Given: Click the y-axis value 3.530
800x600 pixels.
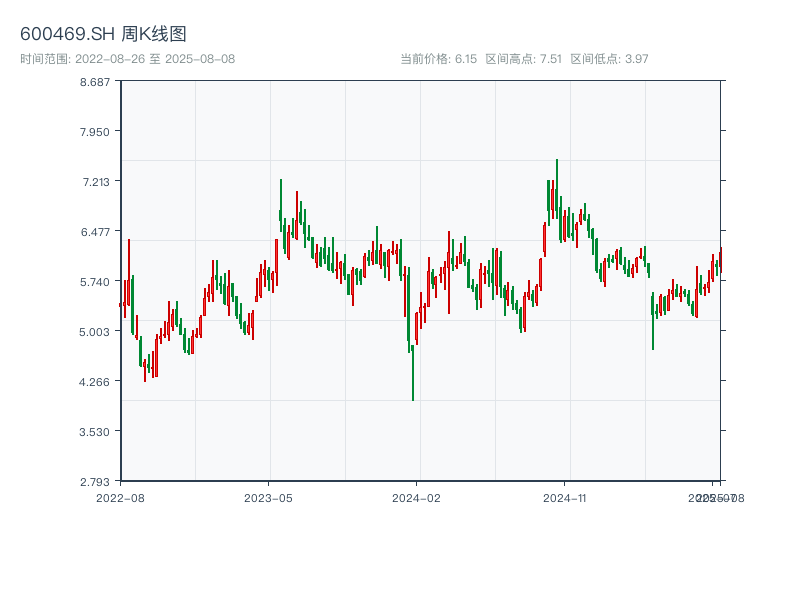Looking at the screenshot, I should tap(94, 432).
